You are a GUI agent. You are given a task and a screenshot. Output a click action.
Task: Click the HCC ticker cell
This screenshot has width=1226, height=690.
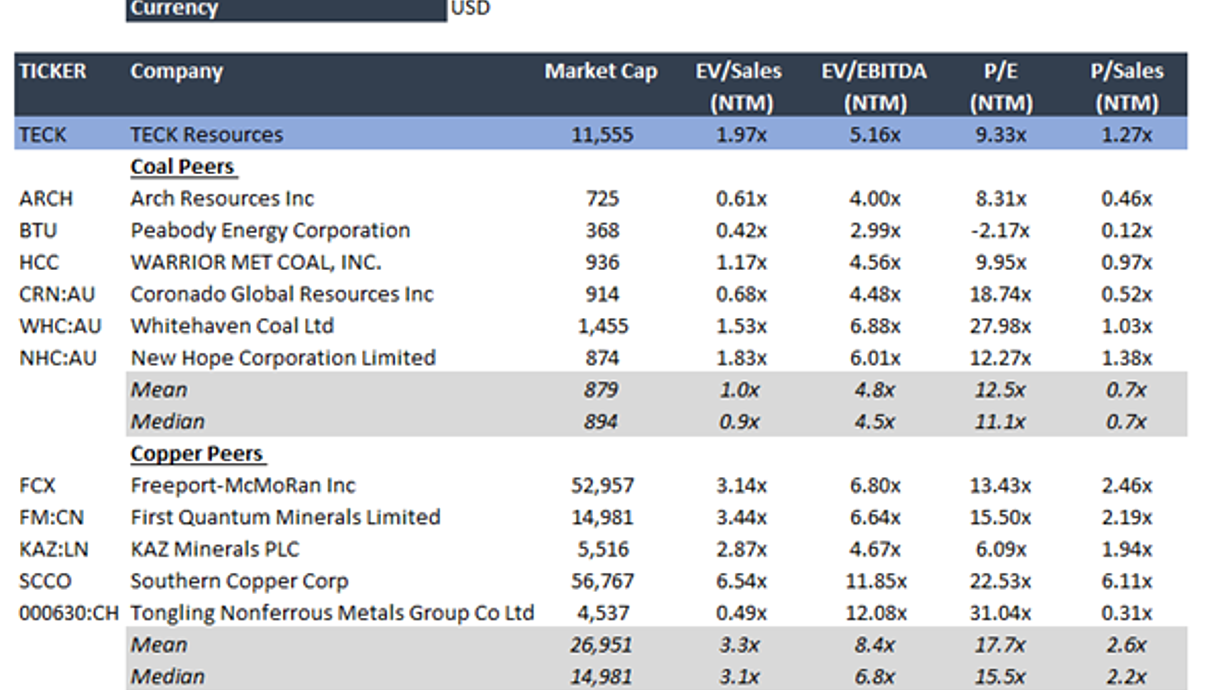click(39, 262)
